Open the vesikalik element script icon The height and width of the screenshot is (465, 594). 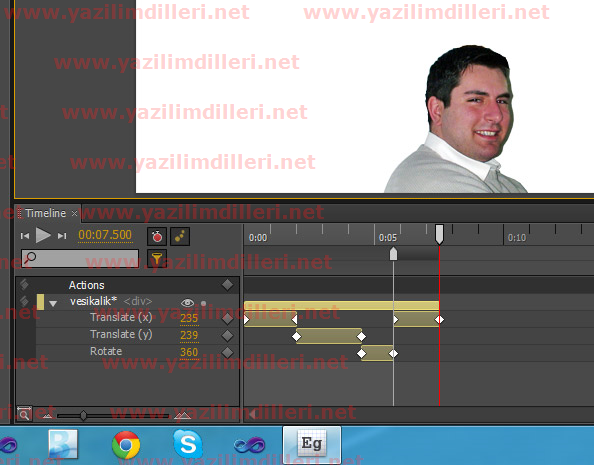coord(24,301)
